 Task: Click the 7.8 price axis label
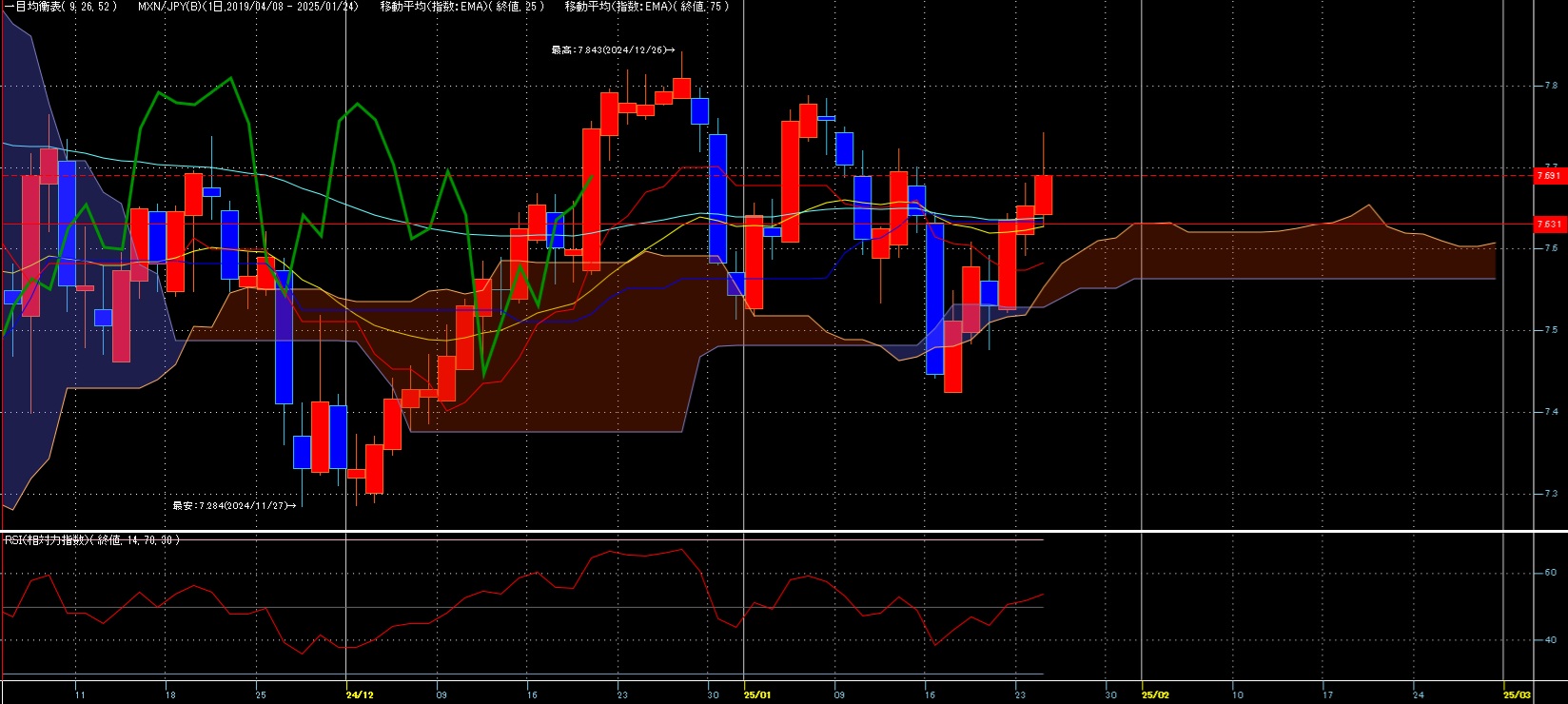[x=1551, y=86]
